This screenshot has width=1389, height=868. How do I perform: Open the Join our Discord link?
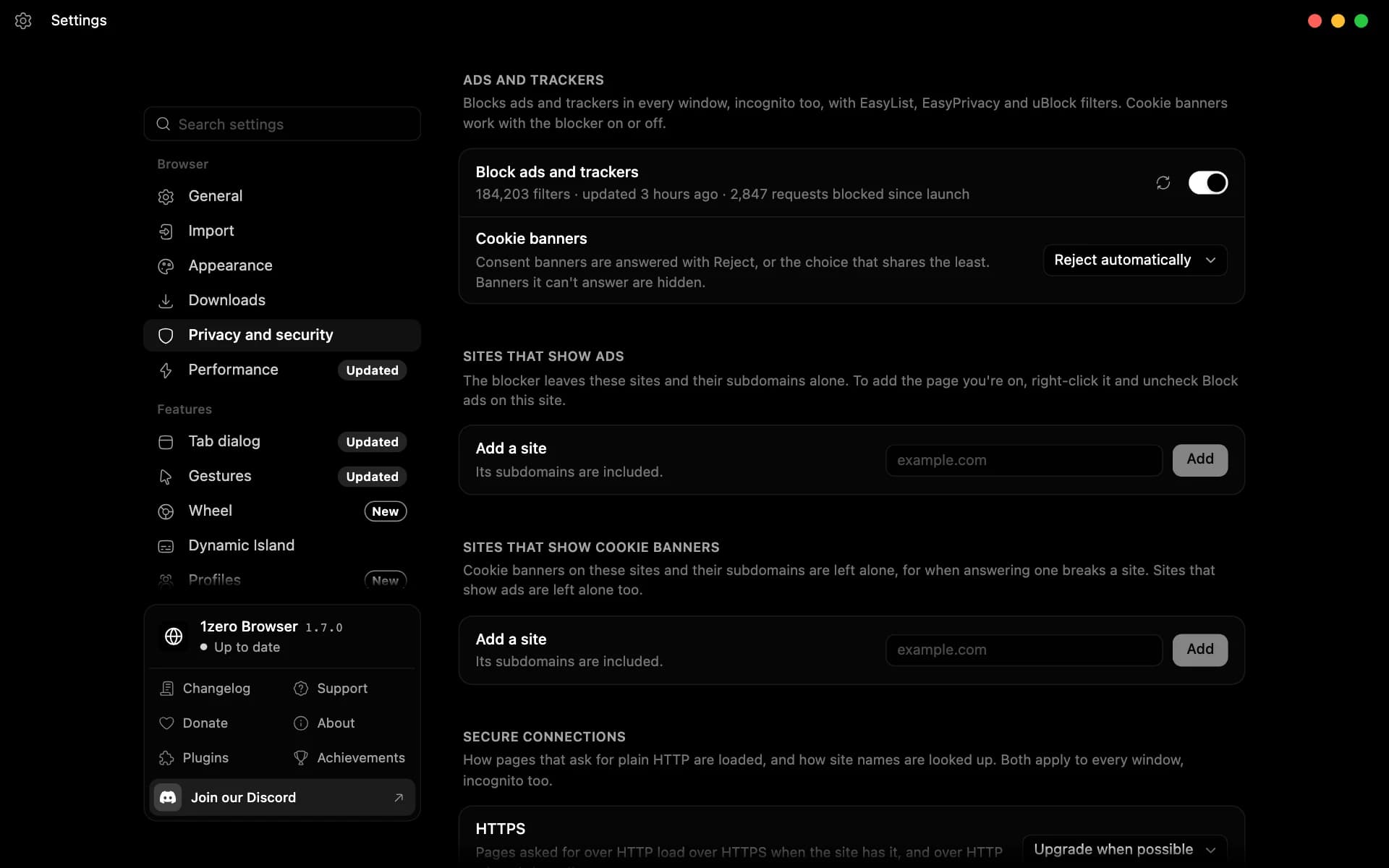(x=282, y=797)
